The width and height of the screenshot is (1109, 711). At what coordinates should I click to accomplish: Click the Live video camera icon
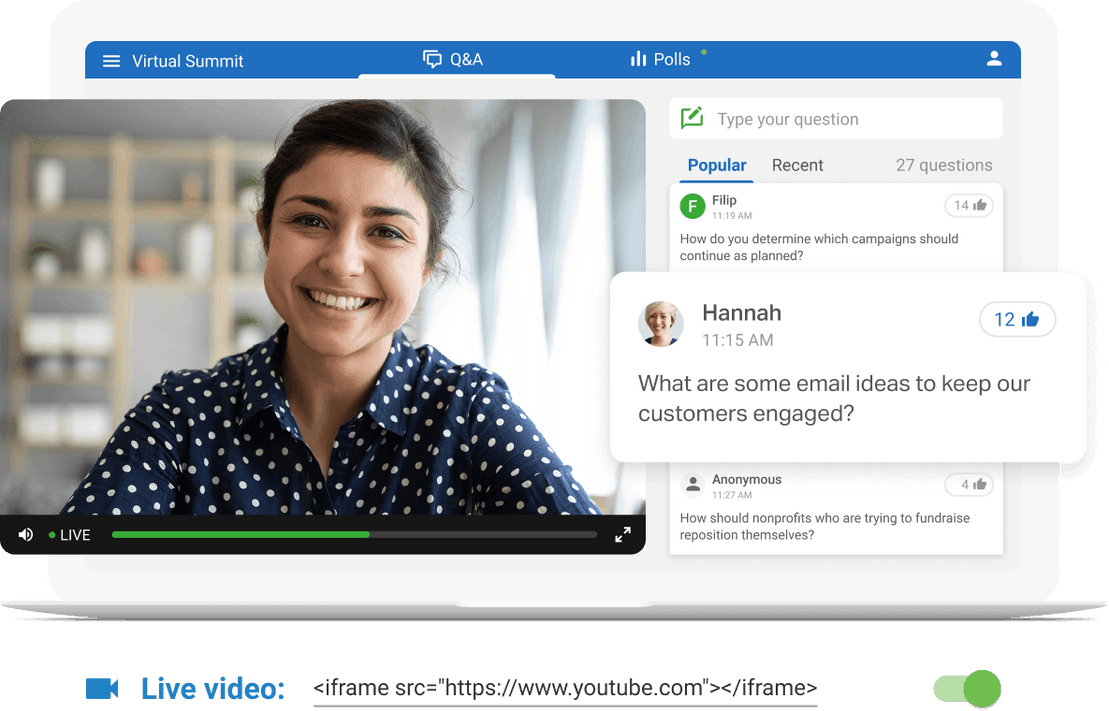[101, 688]
